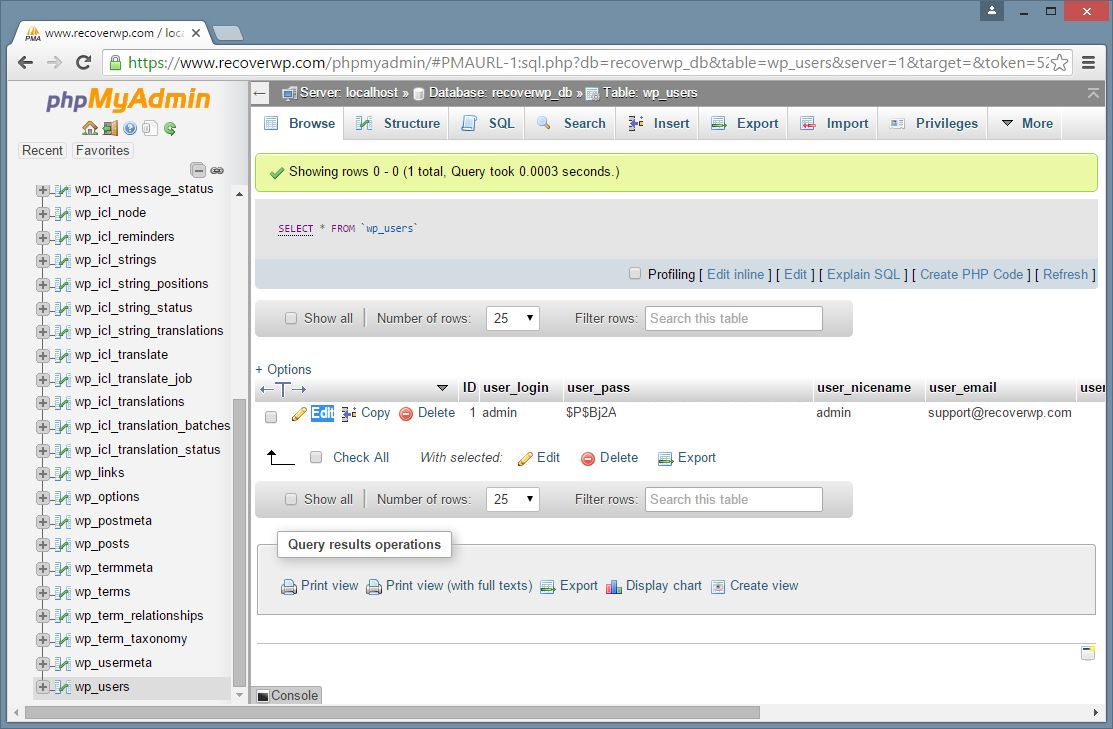Image resolution: width=1113 pixels, height=729 pixels.
Task: Click red Delete icon in admin row
Action: pyautogui.click(x=406, y=414)
